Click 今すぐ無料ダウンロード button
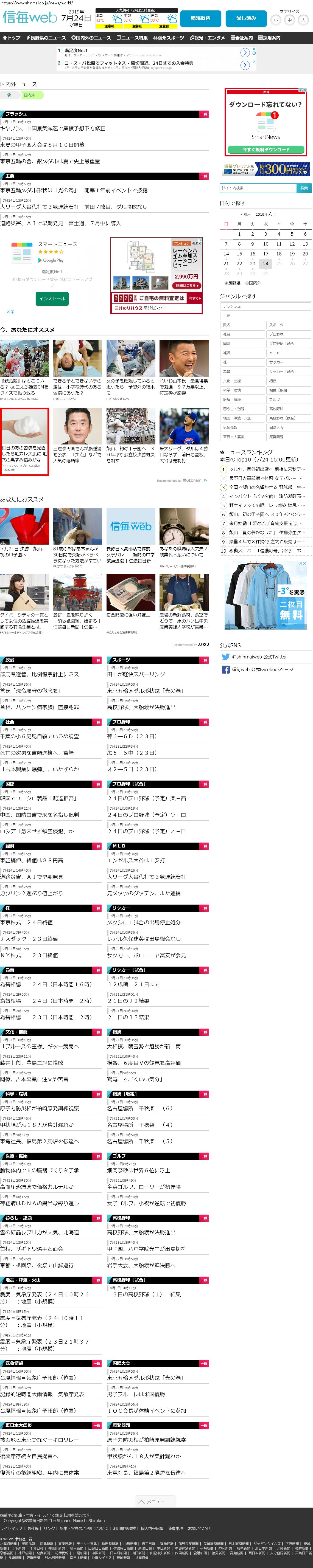Viewport: 313px width, 1568px height. pos(266,149)
